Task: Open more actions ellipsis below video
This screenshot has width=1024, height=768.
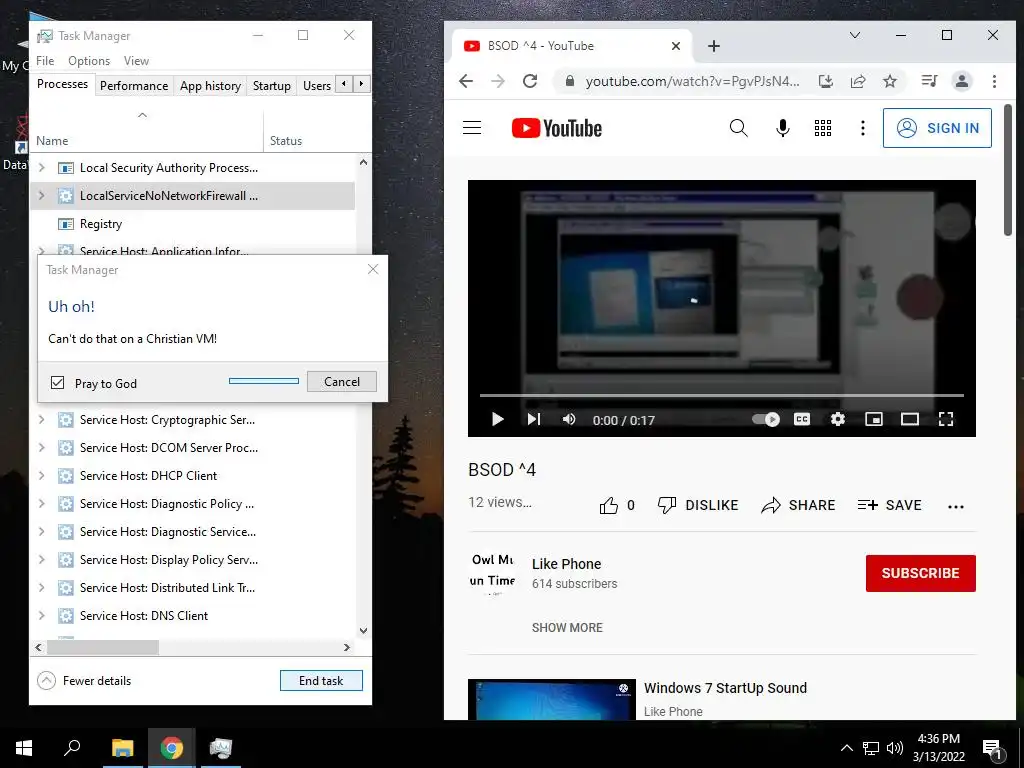Action: coord(955,506)
